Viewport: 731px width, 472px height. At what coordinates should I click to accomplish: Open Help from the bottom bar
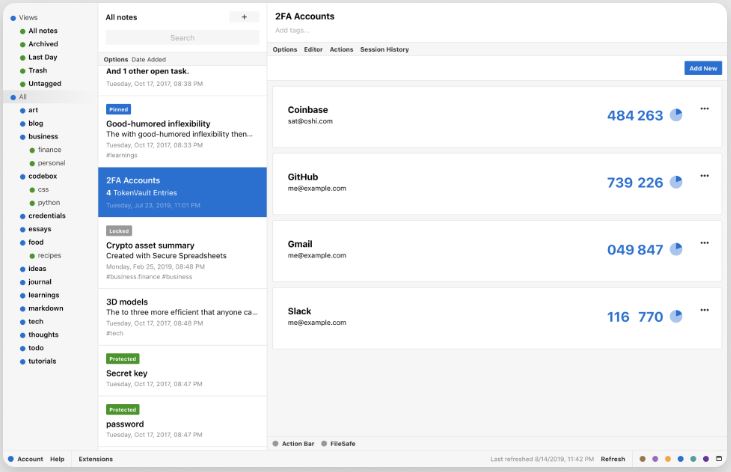tap(57, 459)
